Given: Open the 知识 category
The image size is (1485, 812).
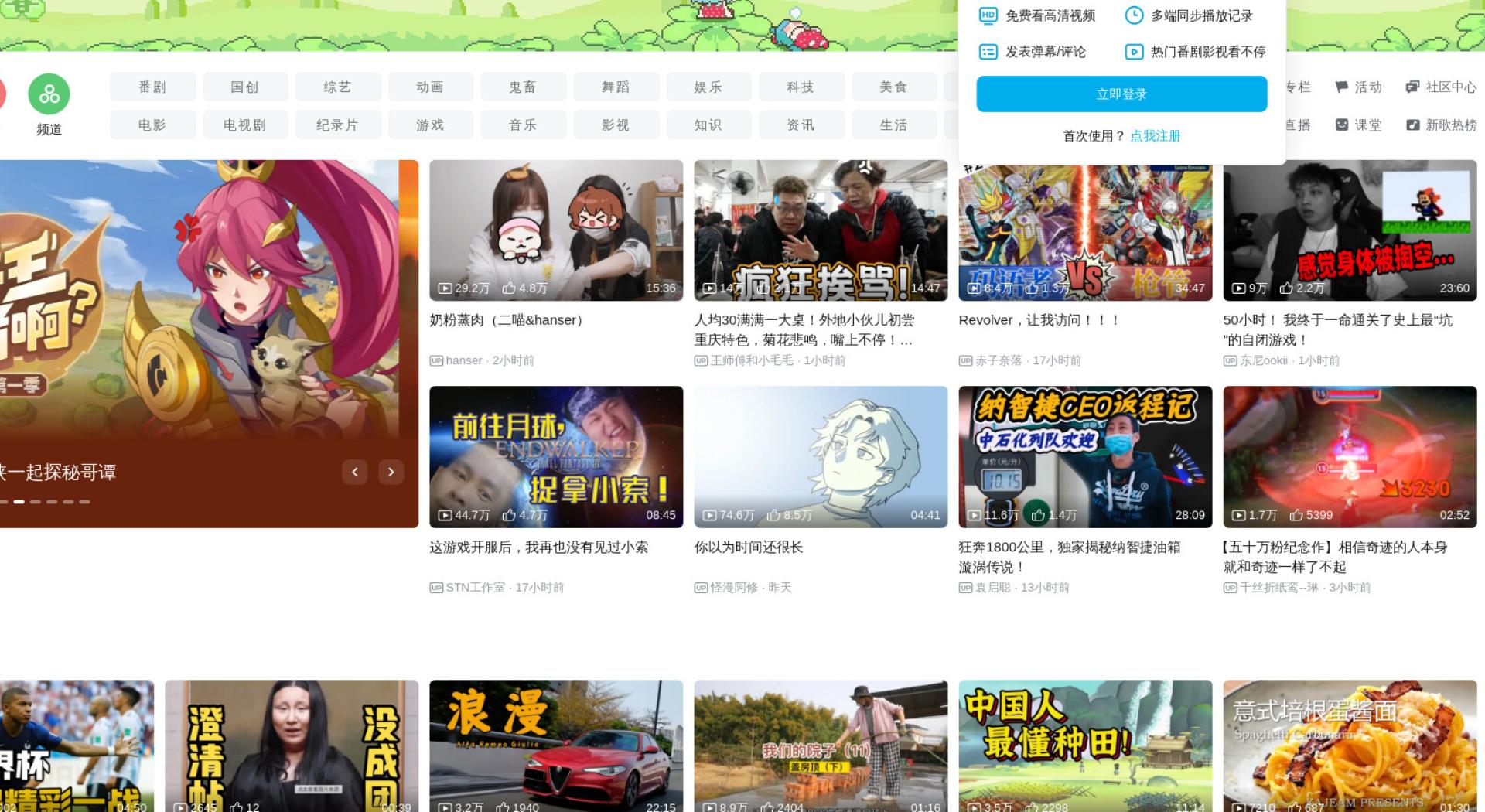Looking at the screenshot, I should click(709, 125).
